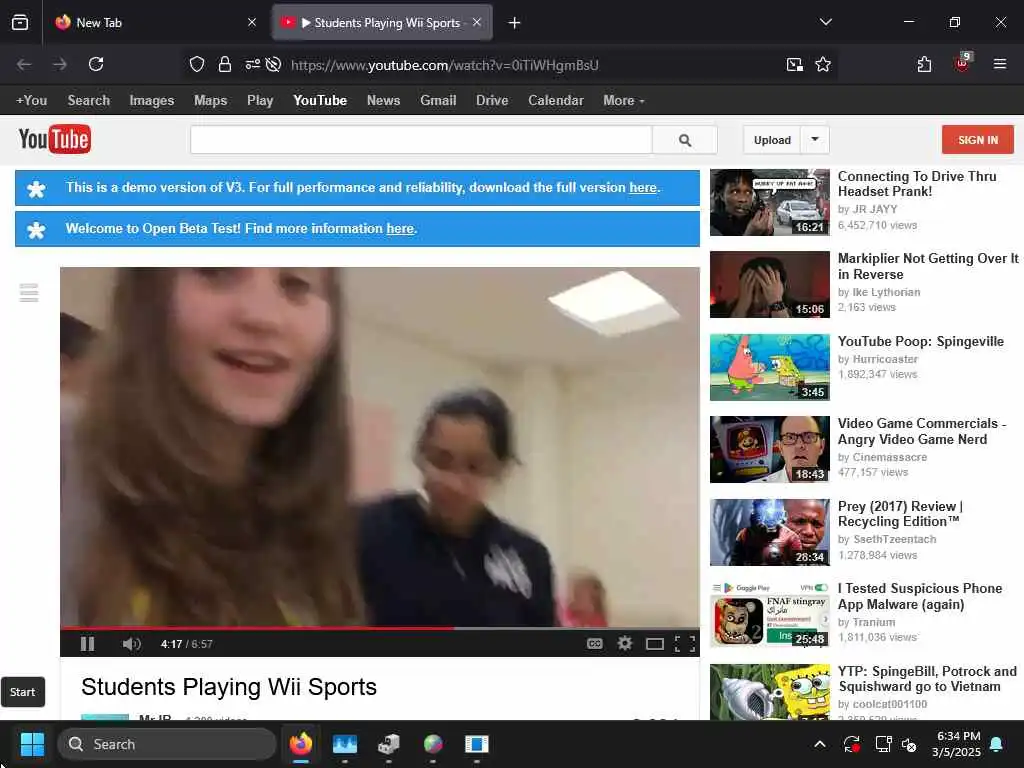This screenshot has width=1024, height=768.
Task: Toggle closed captions CC button
Action: (594, 644)
